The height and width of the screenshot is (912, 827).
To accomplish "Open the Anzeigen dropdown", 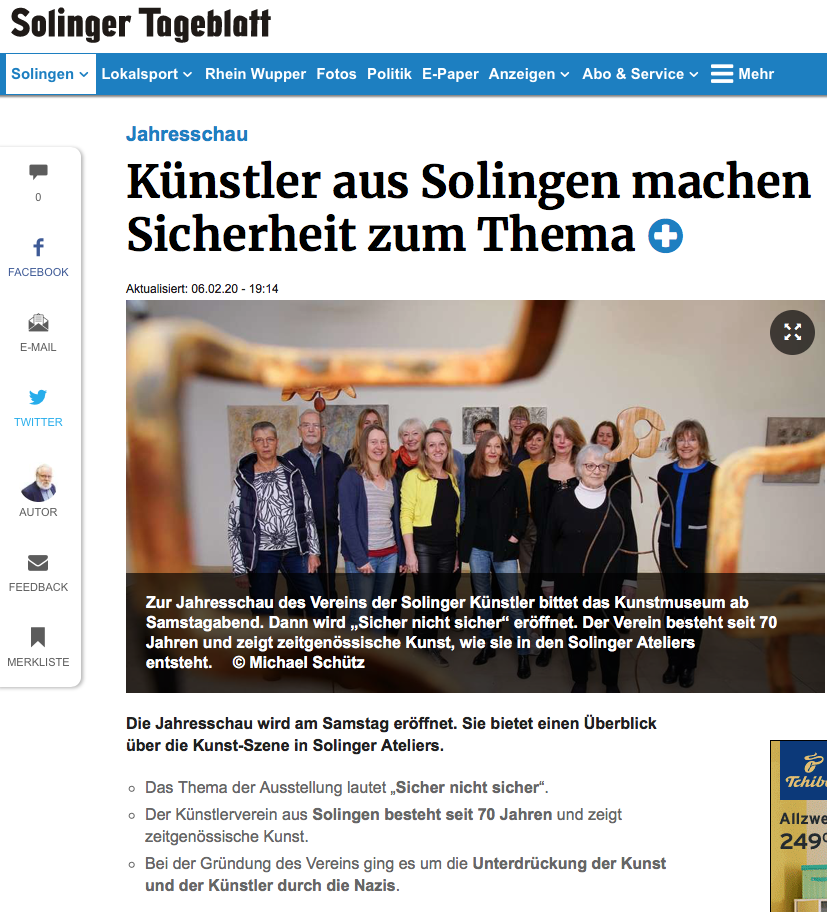I will tap(529, 74).
